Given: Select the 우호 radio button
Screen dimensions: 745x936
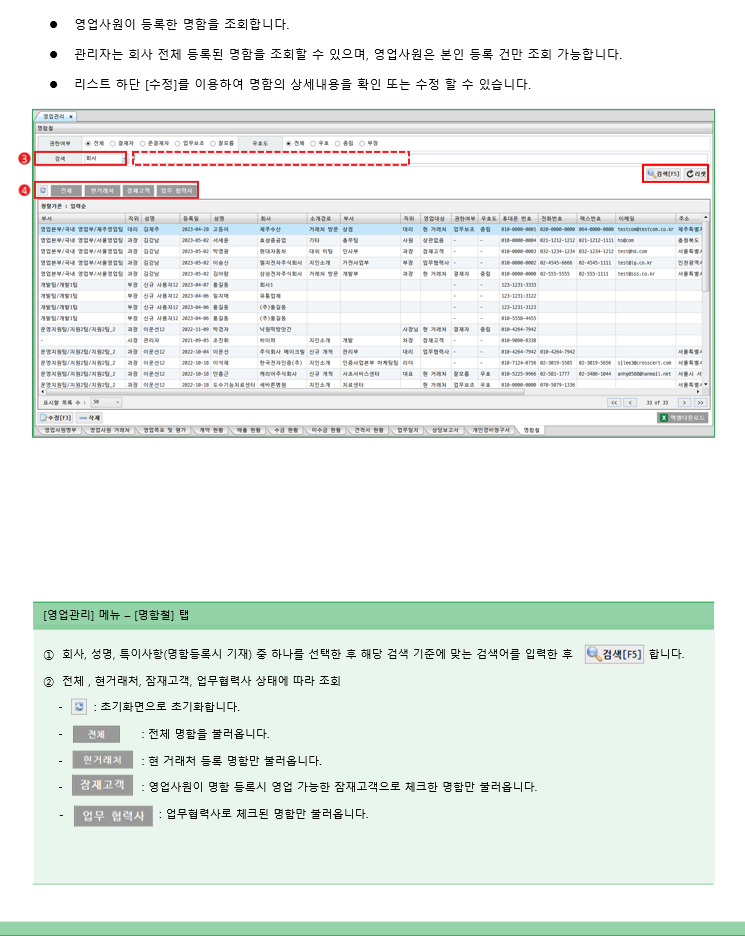Looking at the screenshot, I should [x=313, y=143].
